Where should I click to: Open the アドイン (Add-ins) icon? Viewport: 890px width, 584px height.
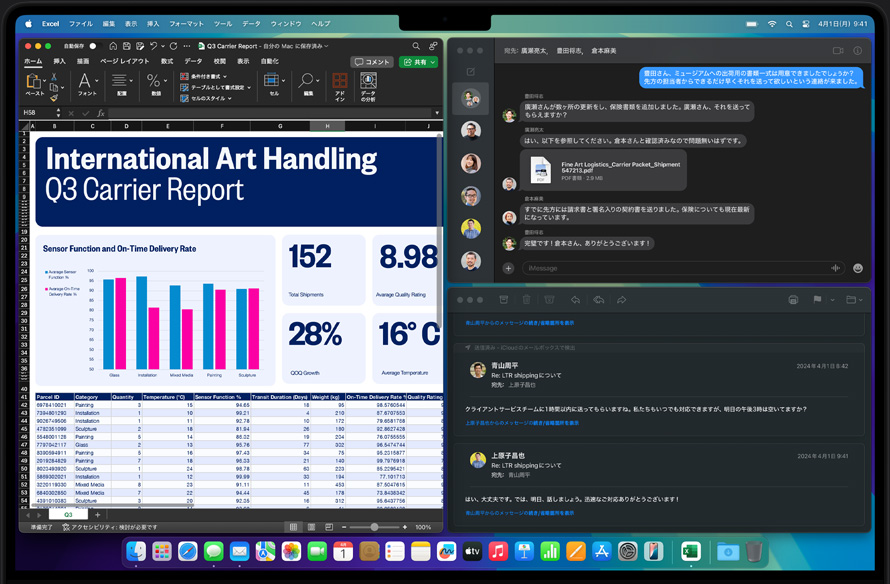339,81
